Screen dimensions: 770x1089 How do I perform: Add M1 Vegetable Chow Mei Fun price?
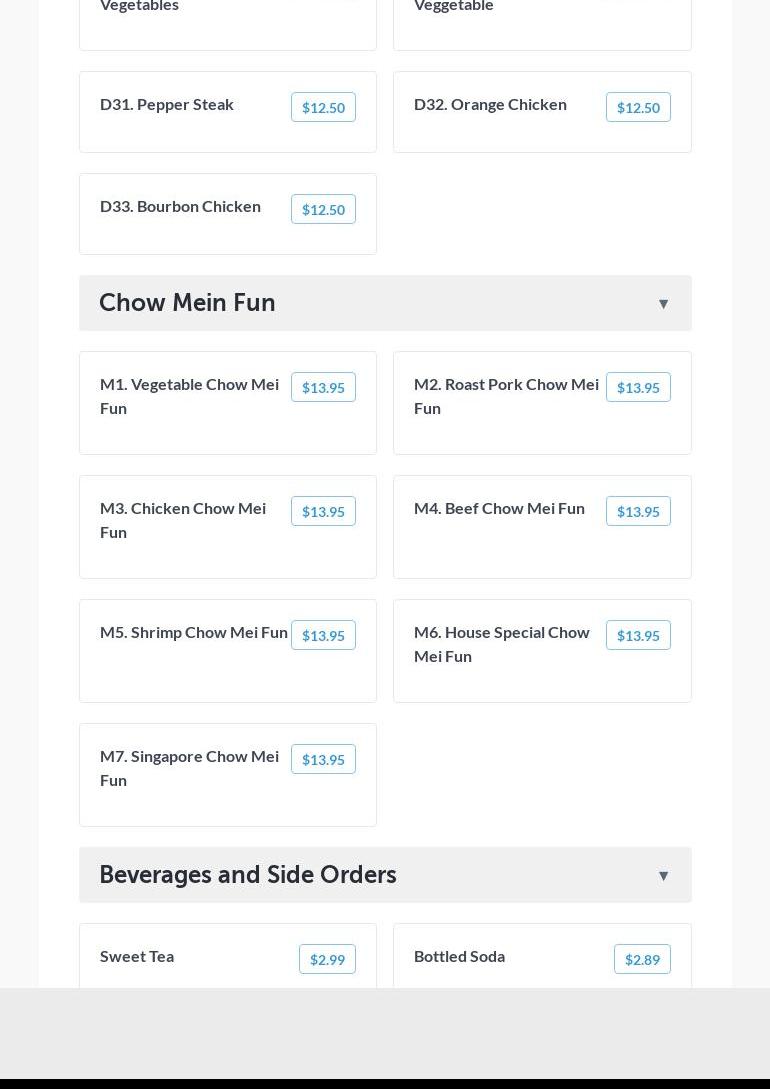point(323,388)
